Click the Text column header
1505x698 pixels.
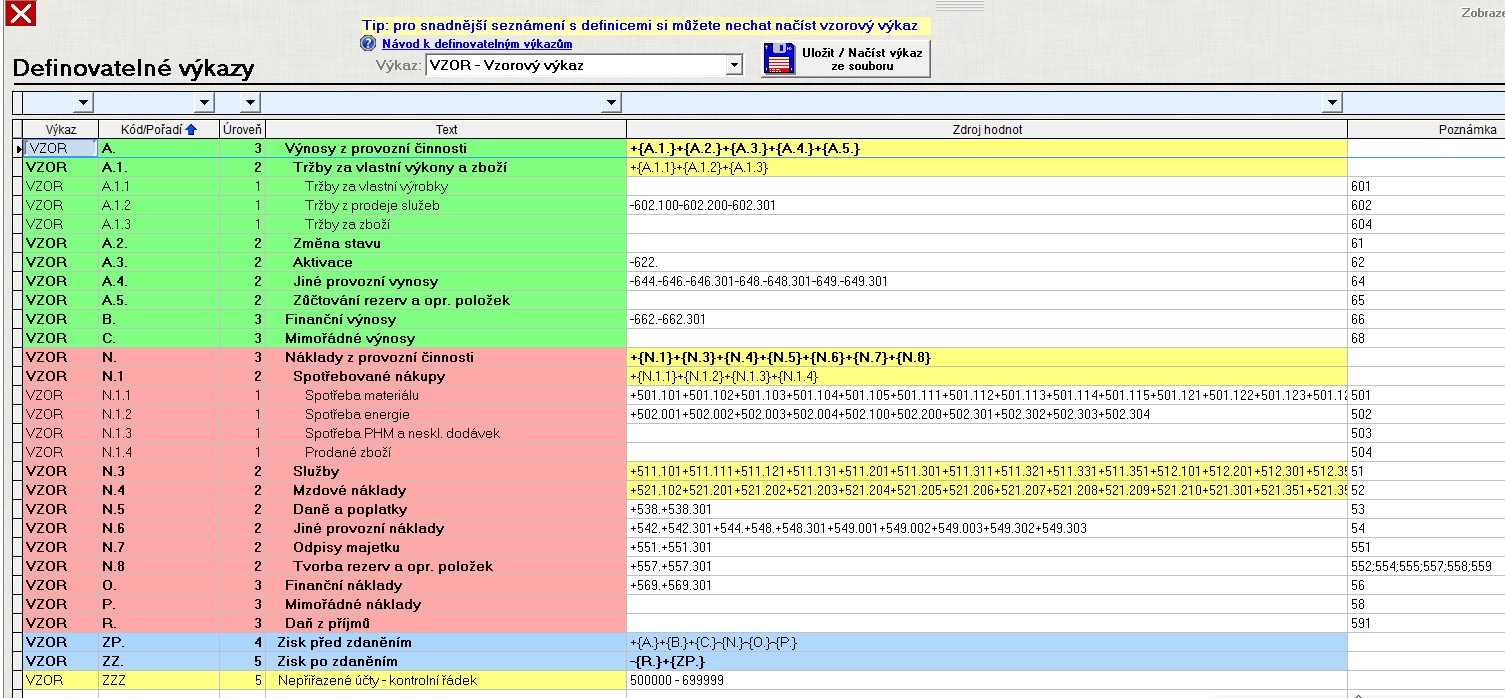point(447,129)
